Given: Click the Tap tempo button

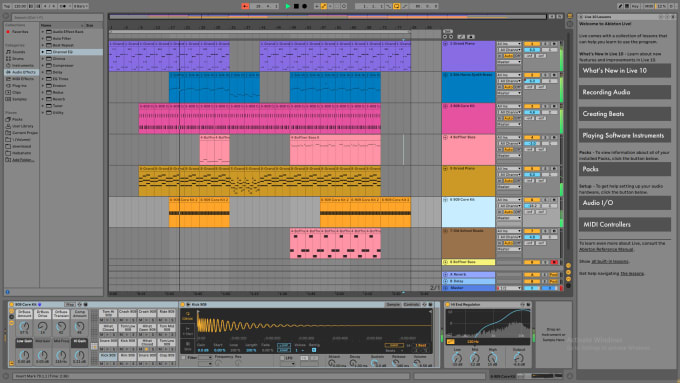Looking at the screenshot, I should [x=6, y=6].
